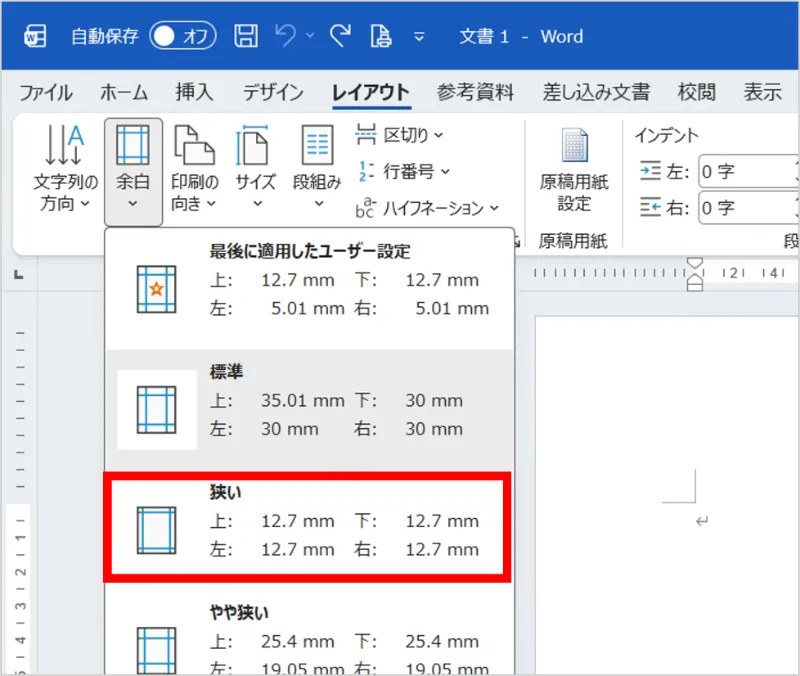Click the Save floppy disk icon

(x=246, y=36)
